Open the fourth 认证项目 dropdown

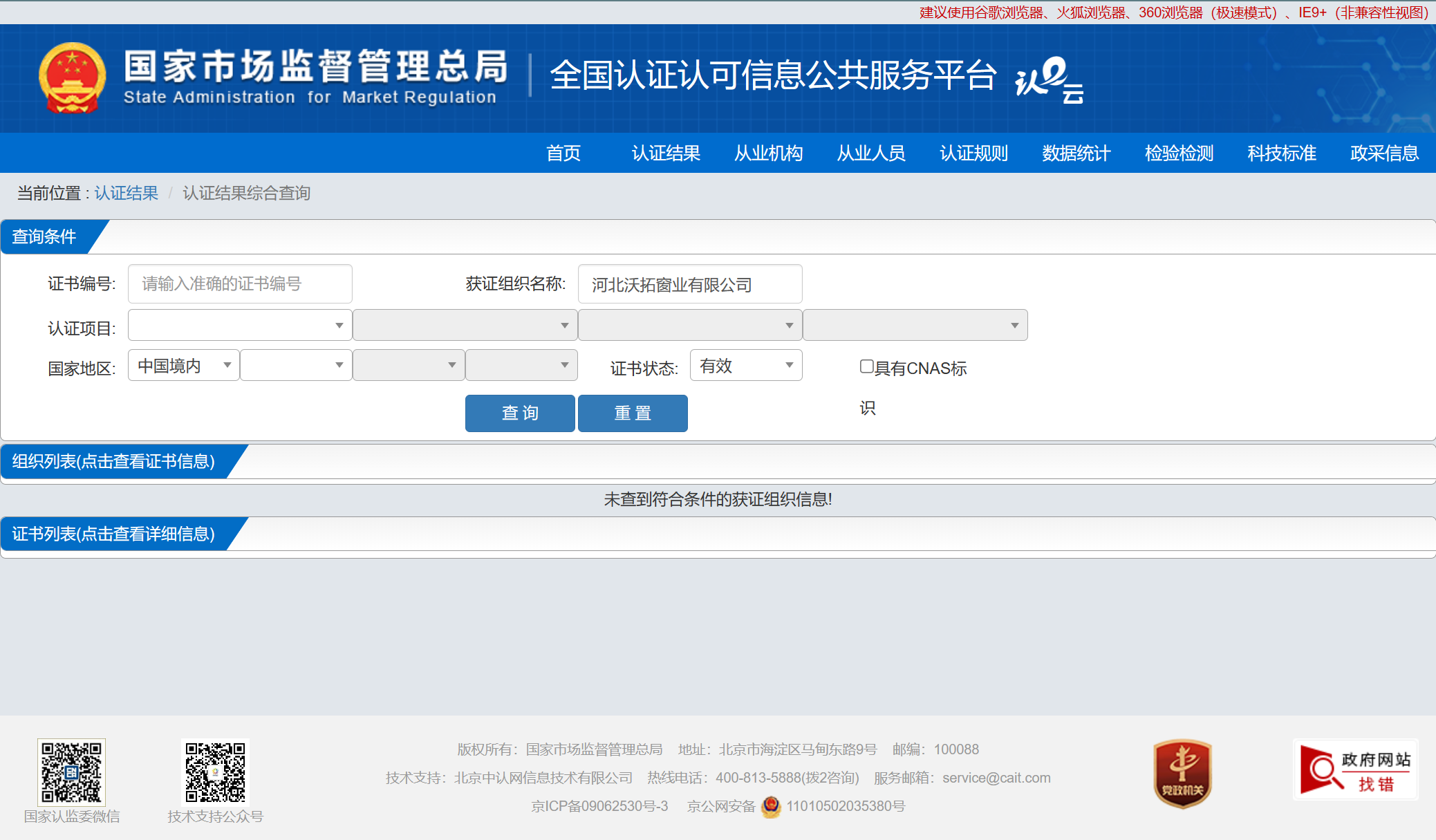(915, 325)
